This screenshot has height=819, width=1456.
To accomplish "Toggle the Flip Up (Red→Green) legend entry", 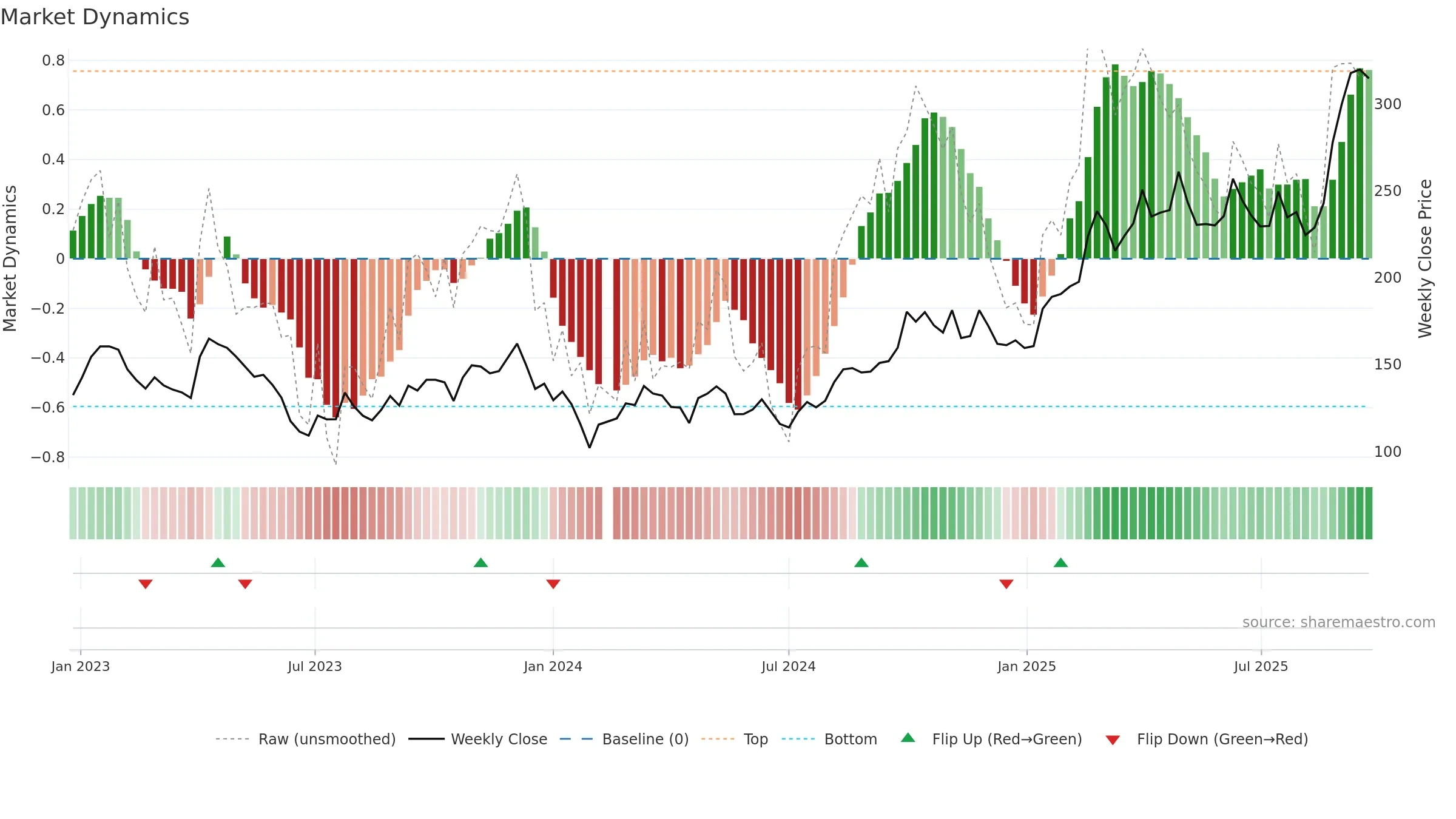I will click(x=991, y=739).
